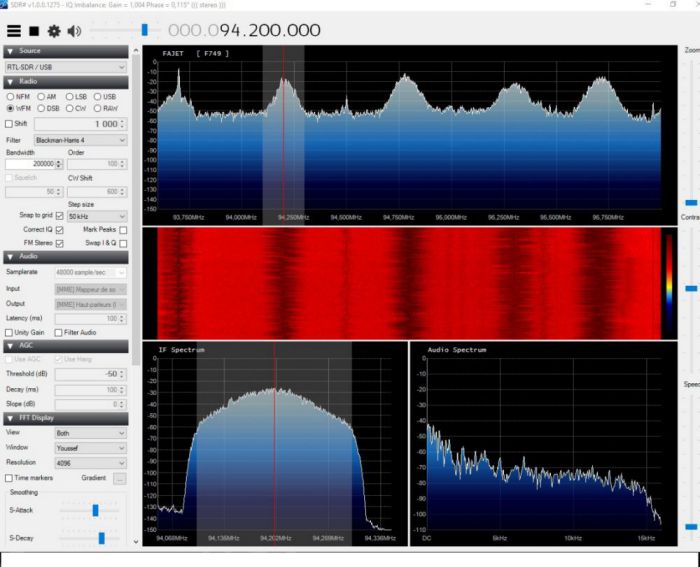700x567 pixels.
Task: Open the RTL-SDR / USB source dropdown
Action: tap(66, 67)
